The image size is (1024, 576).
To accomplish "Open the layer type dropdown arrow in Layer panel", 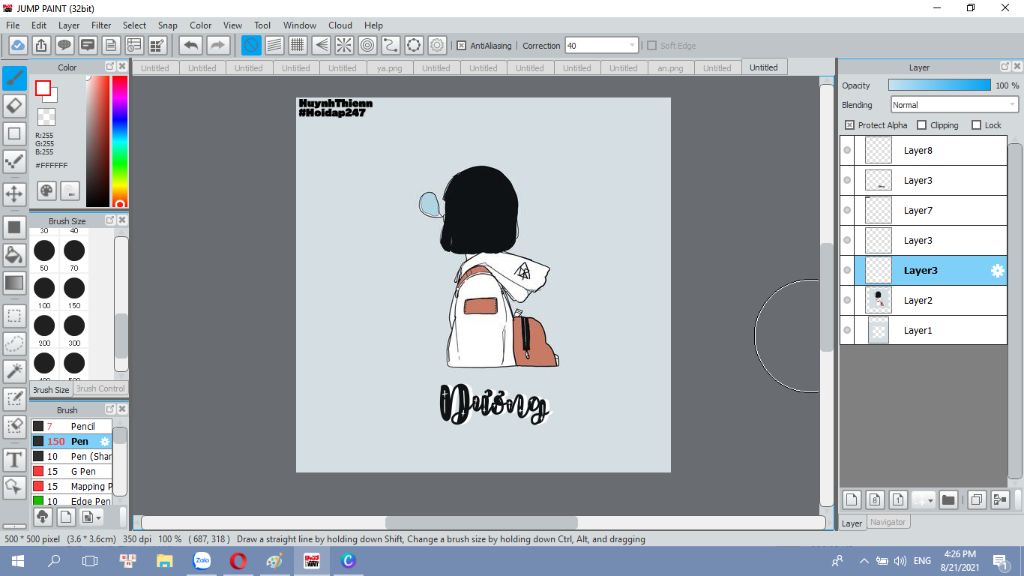I will (x=931, y=500).
